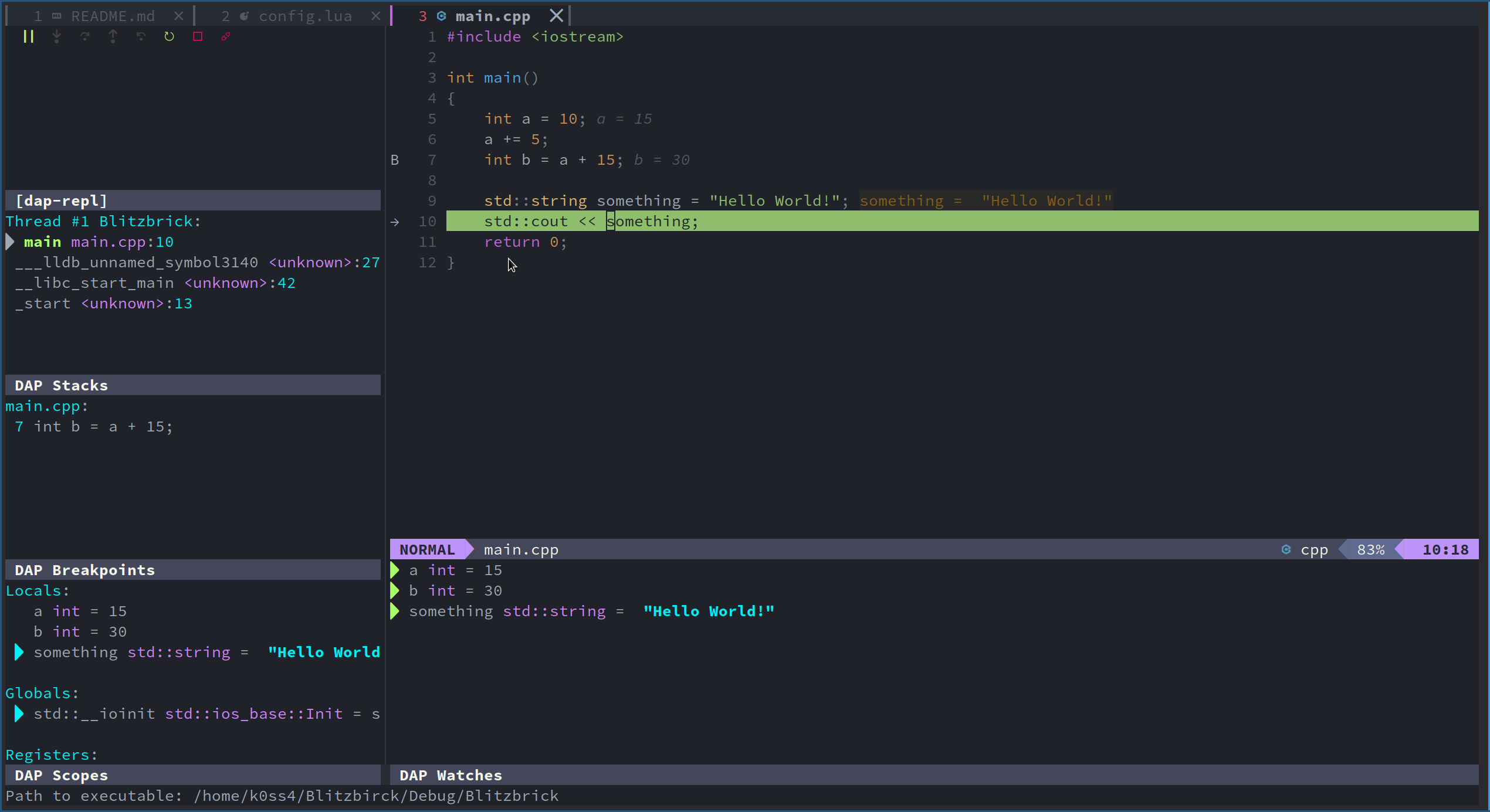Jump to breakpoint '7 int b = a + 15;'

coord(94,426)
